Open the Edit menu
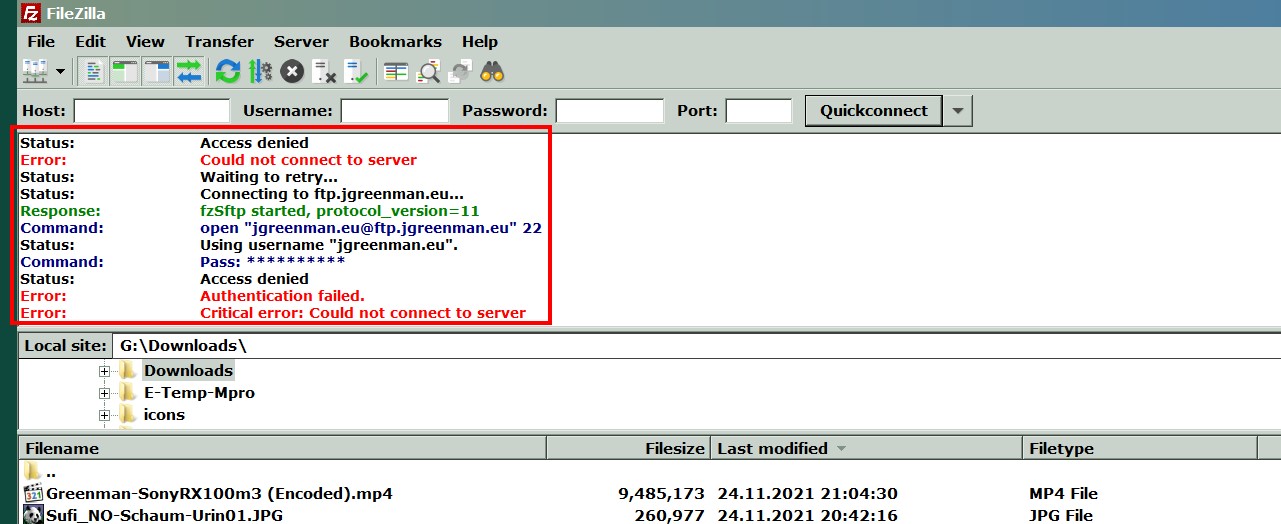The width and height of the screenshot is (1281, 524). (90, 42)
